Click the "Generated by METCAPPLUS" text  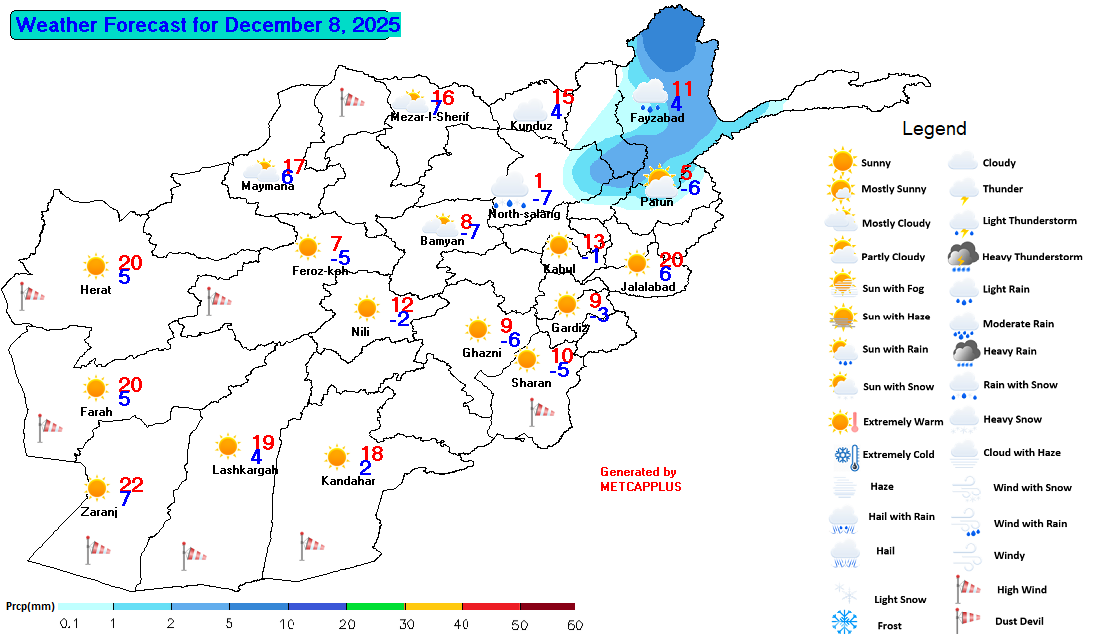pyautogui.click(x=640, y=479)
